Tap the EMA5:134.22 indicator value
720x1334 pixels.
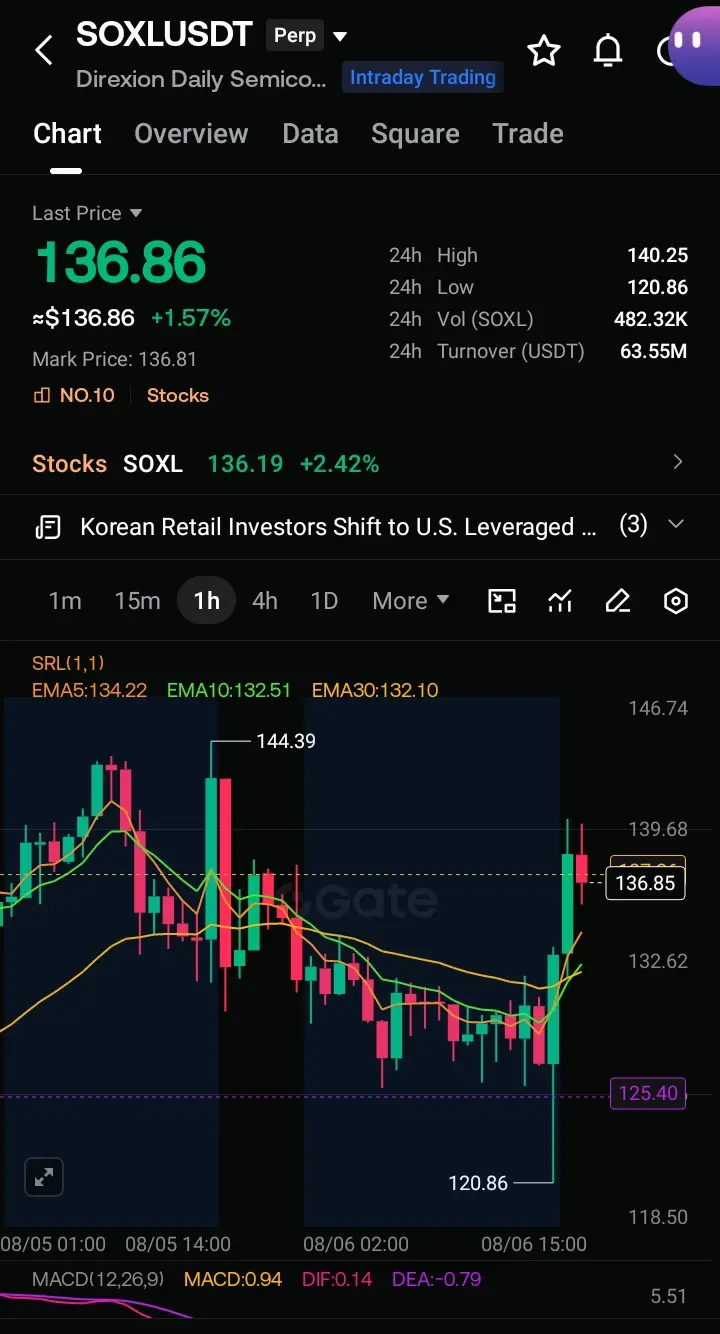coord(90,690)
